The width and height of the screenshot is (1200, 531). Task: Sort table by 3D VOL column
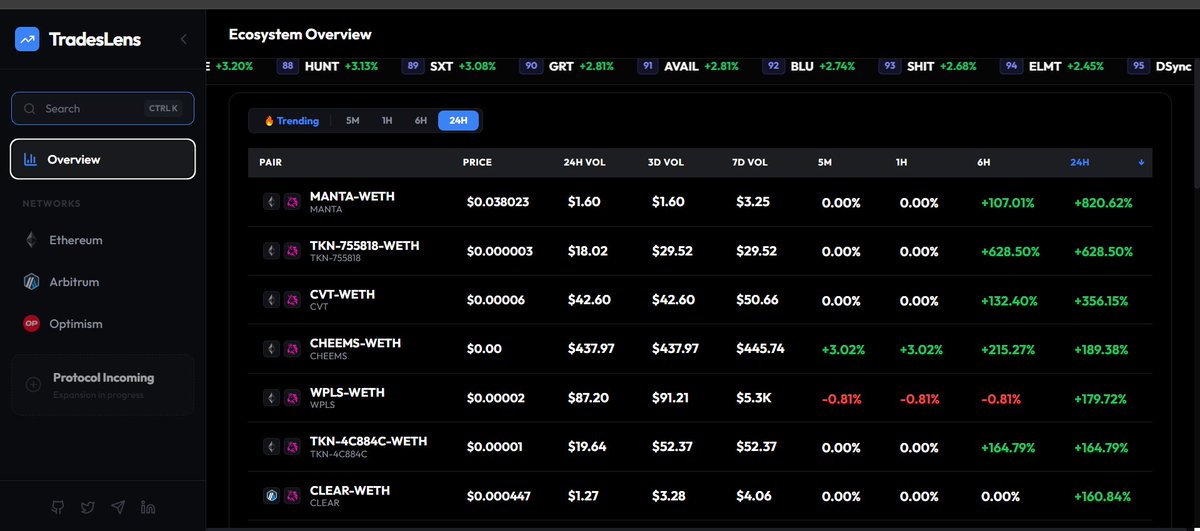point(668,162)
